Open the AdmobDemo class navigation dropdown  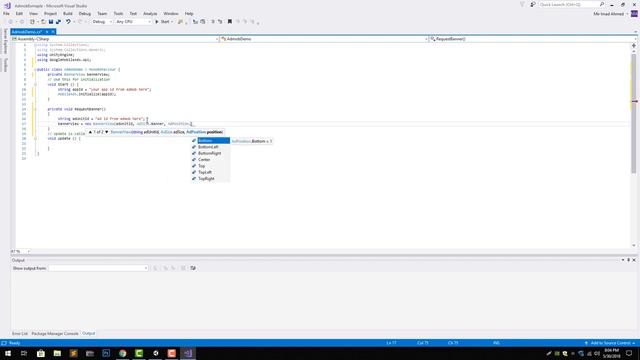[324, 39]
